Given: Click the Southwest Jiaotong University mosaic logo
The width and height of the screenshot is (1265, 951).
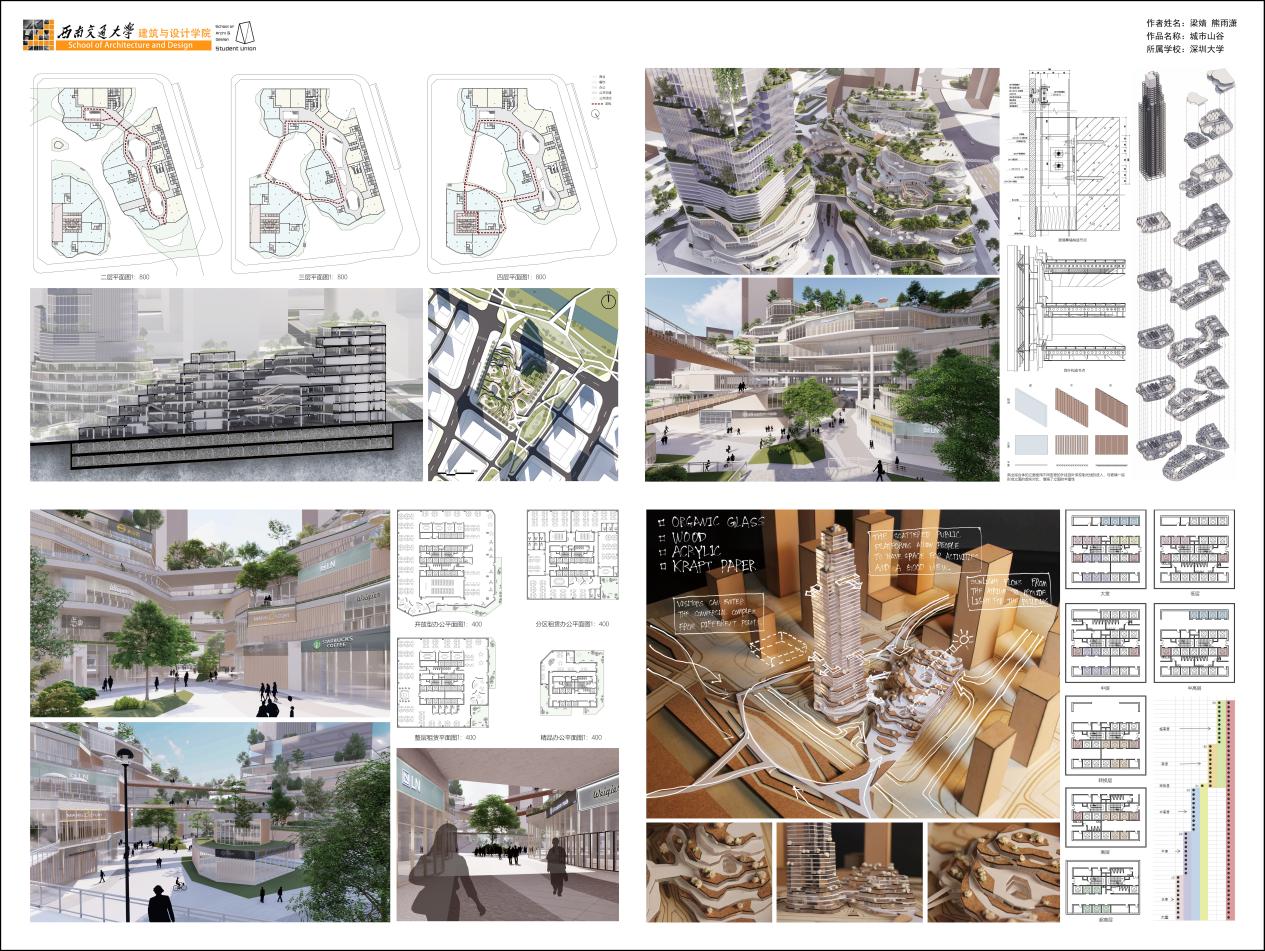Looking at the screenshot, I should click(x=38, y=36).
